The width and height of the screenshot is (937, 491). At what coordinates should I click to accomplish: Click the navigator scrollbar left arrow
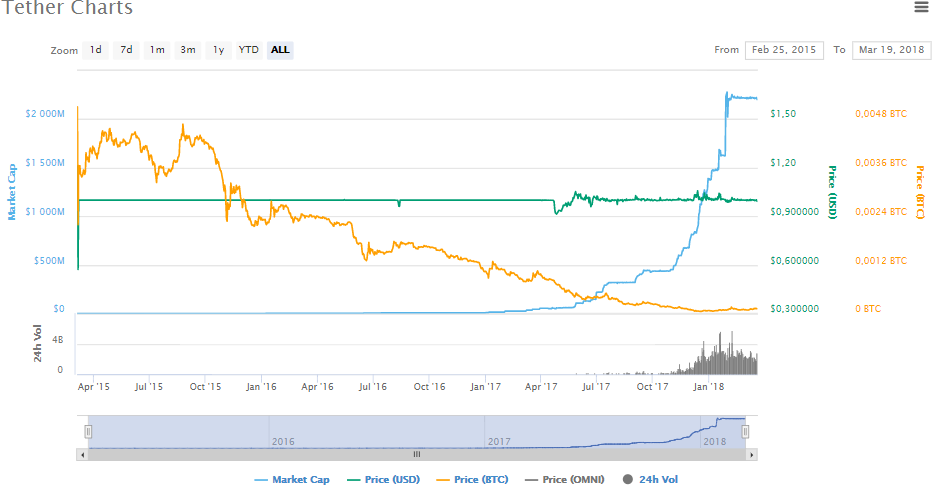(x=82, y=455)
